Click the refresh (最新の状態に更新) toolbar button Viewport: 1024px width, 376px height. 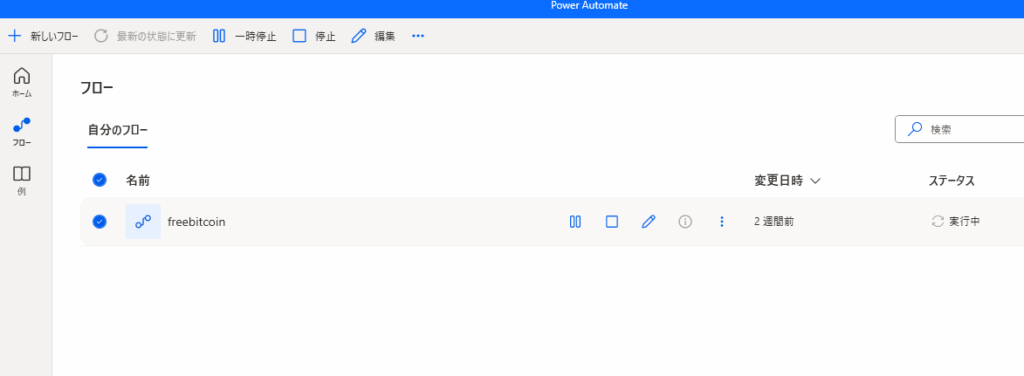145,36
